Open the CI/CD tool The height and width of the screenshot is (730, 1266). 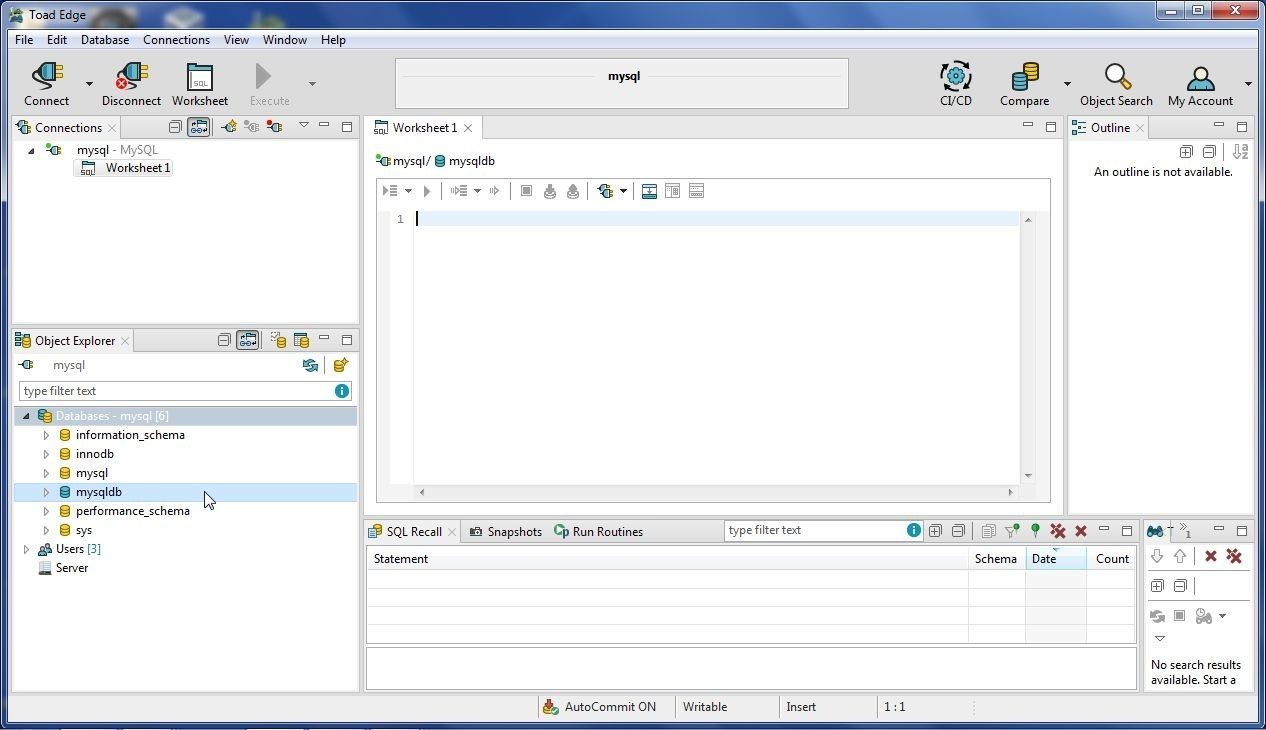point(956,84)
